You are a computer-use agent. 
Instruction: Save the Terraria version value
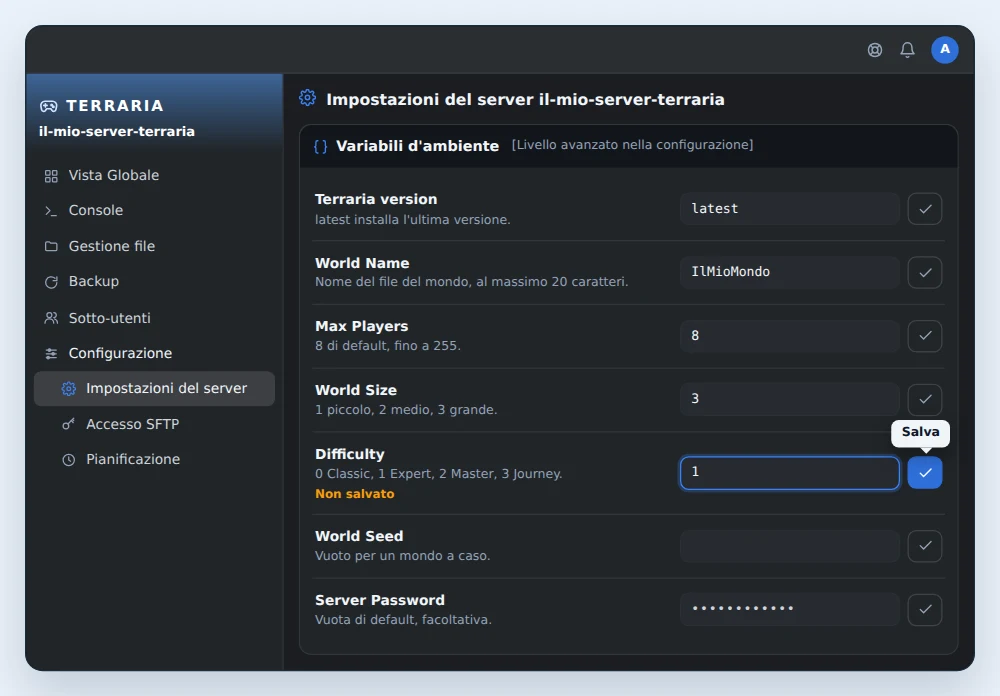click(925, 209)
